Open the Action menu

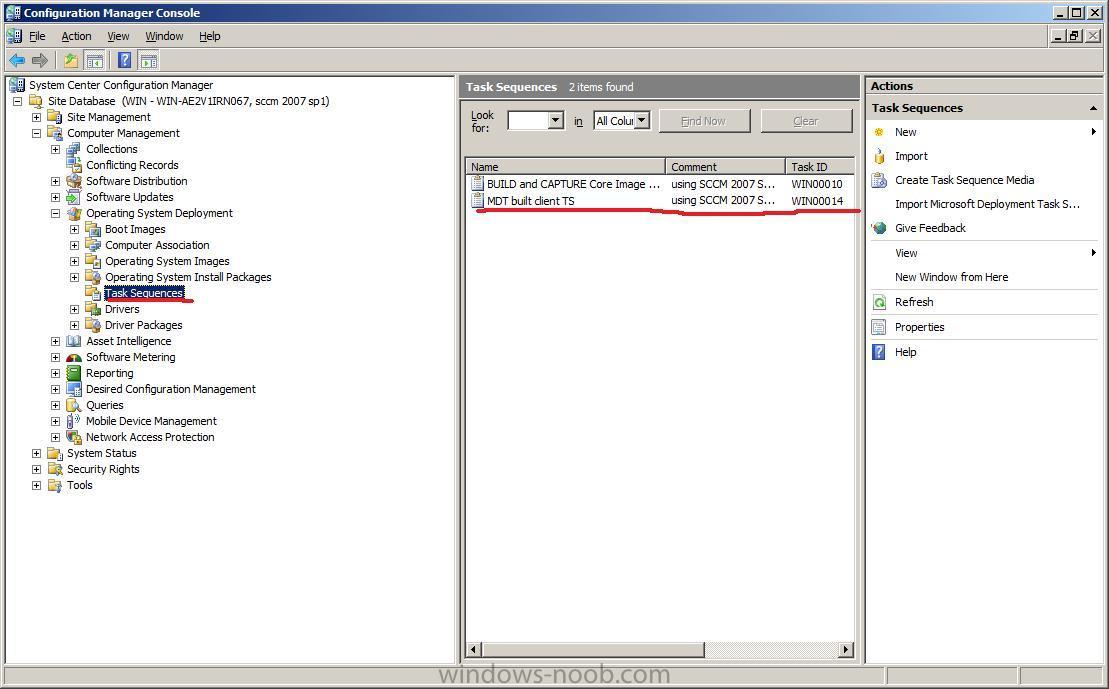[x=76, y=36]
